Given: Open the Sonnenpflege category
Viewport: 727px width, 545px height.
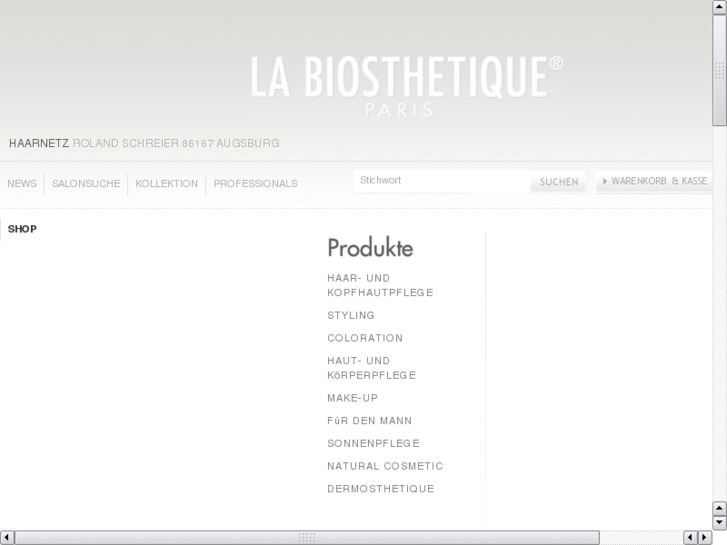Looking at the screenshot, I should (373, 443).
